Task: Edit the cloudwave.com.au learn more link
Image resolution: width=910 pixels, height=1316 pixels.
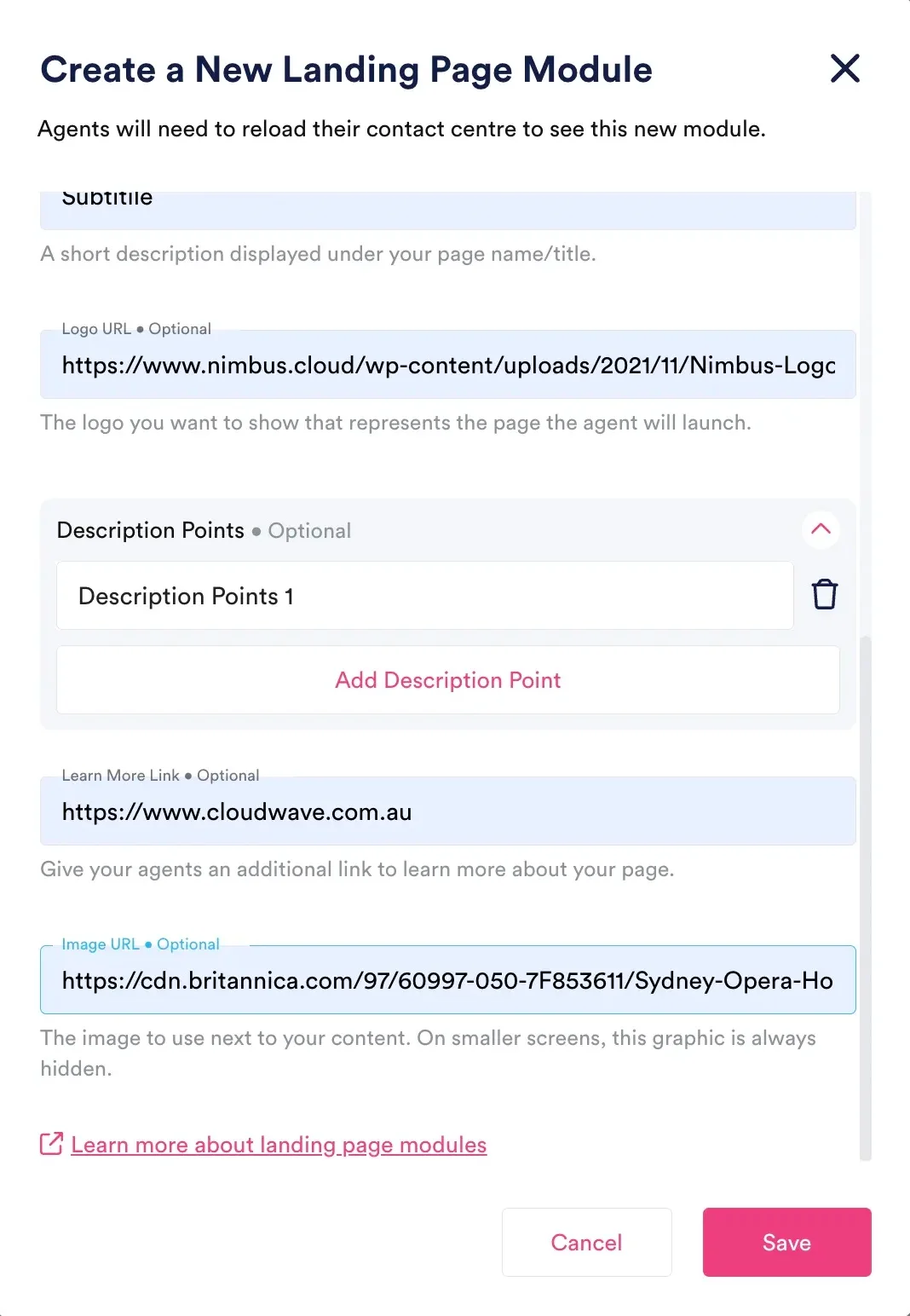Action: [x=447, y=811]
